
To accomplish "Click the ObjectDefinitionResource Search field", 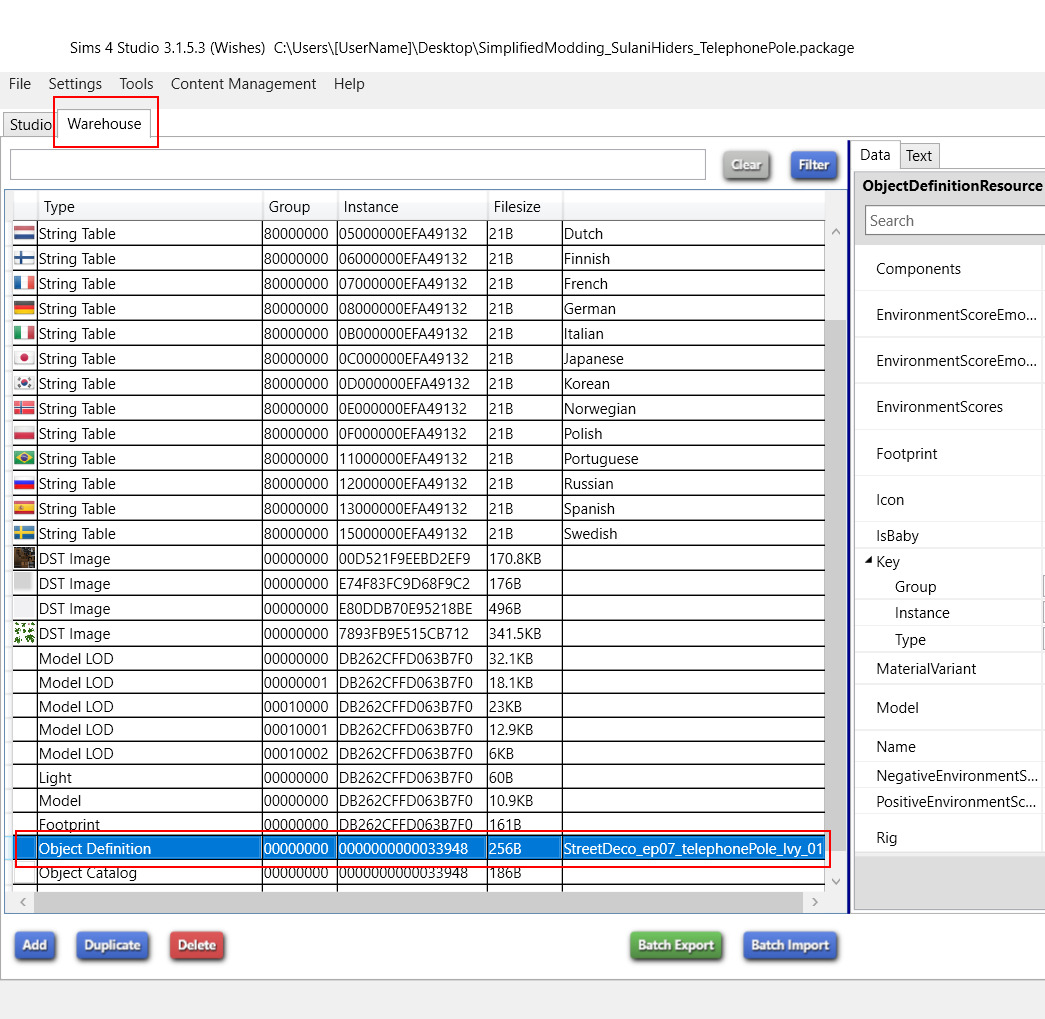I will click(x=955, y=221).
